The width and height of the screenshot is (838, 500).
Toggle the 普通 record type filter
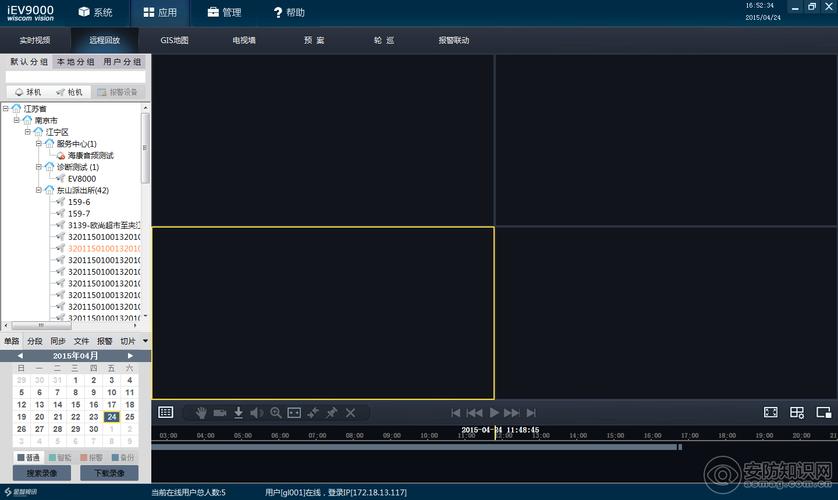pos(28,457)
